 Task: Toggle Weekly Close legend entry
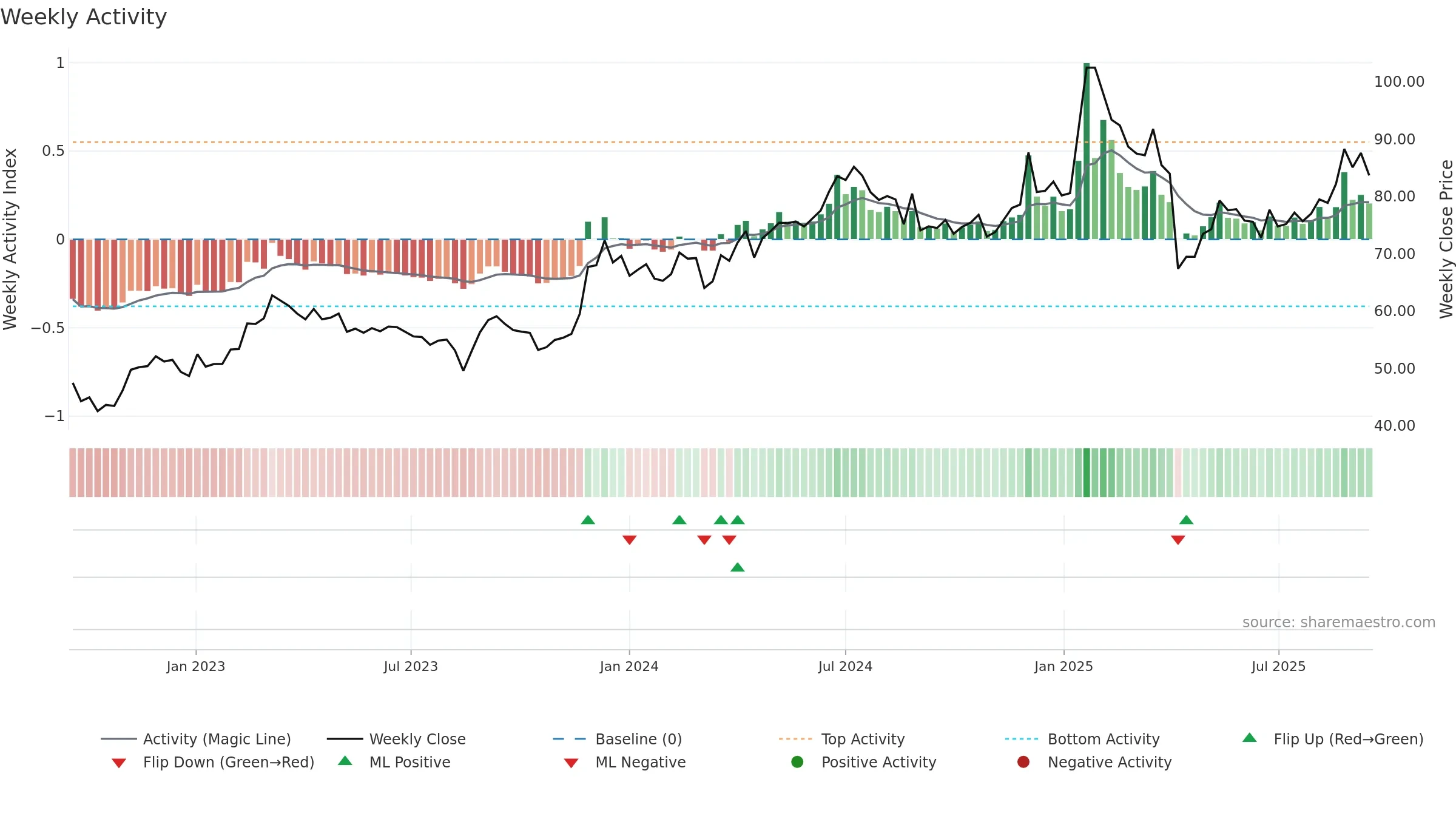(x=396, y=739)
